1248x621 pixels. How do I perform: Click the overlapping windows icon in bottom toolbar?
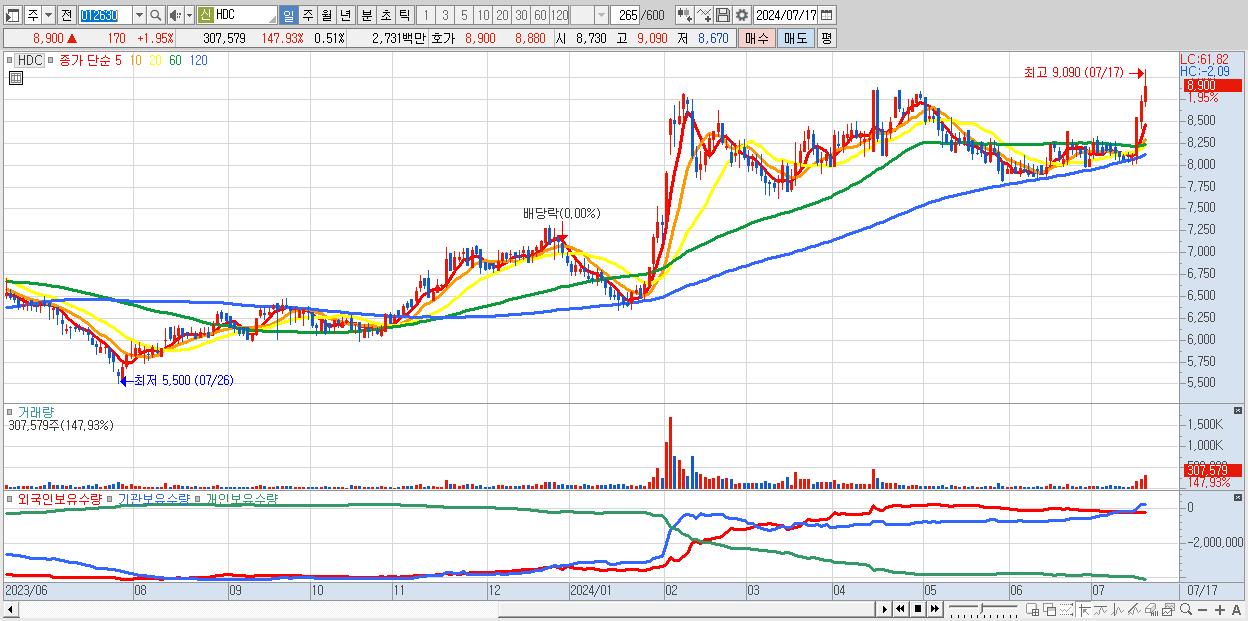(x=1050, y=609)
